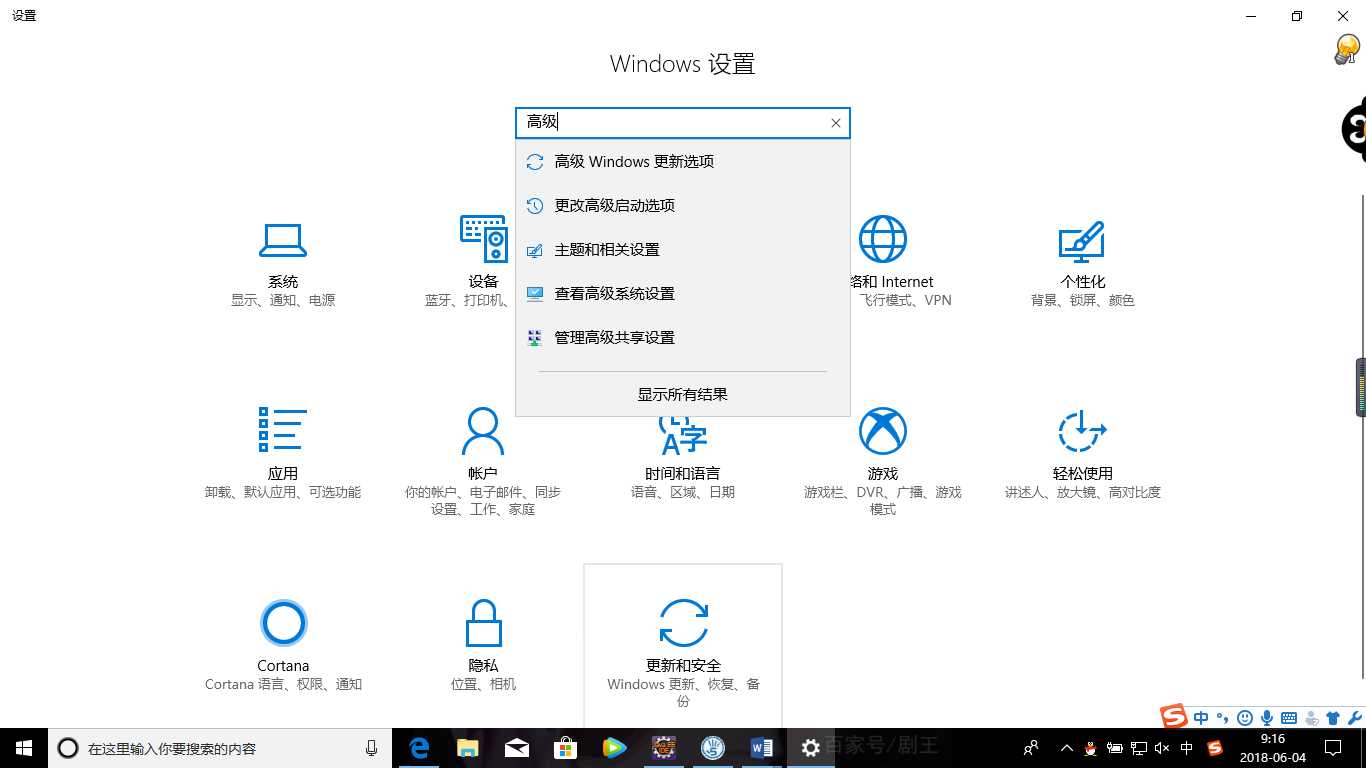Open the People taskbar icon
The width and height of the screenshot is (1366, 768).
click(1031, 748)
